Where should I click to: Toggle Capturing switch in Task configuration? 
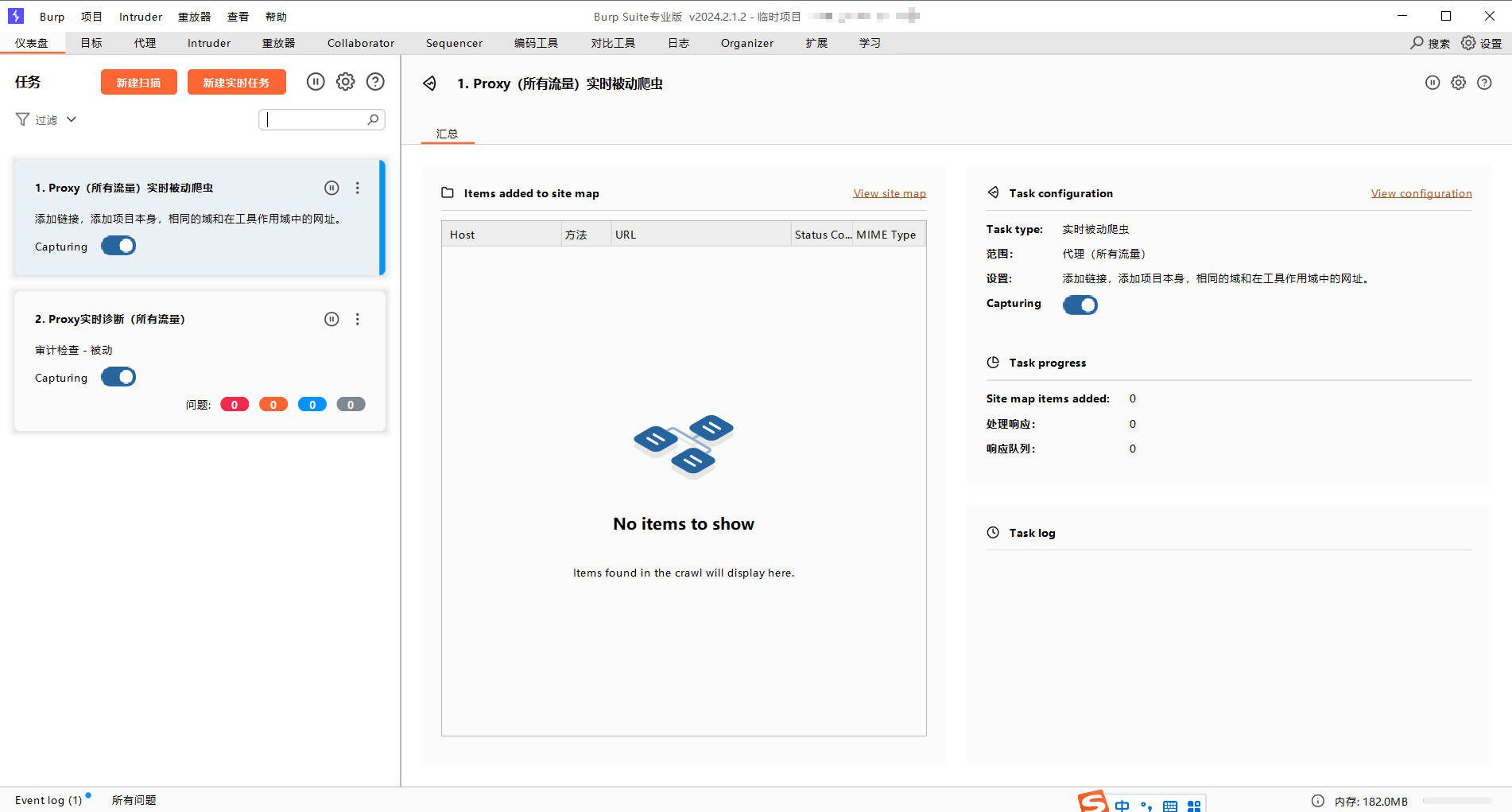(x=1080, y=305)
